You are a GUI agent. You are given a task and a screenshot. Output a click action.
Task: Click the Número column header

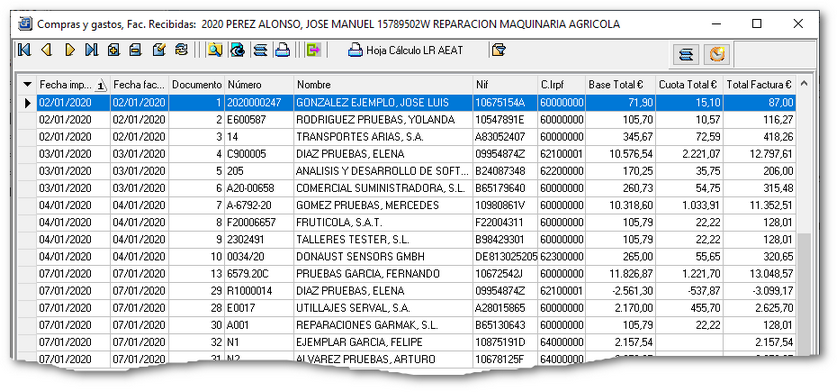coord(259,84)
